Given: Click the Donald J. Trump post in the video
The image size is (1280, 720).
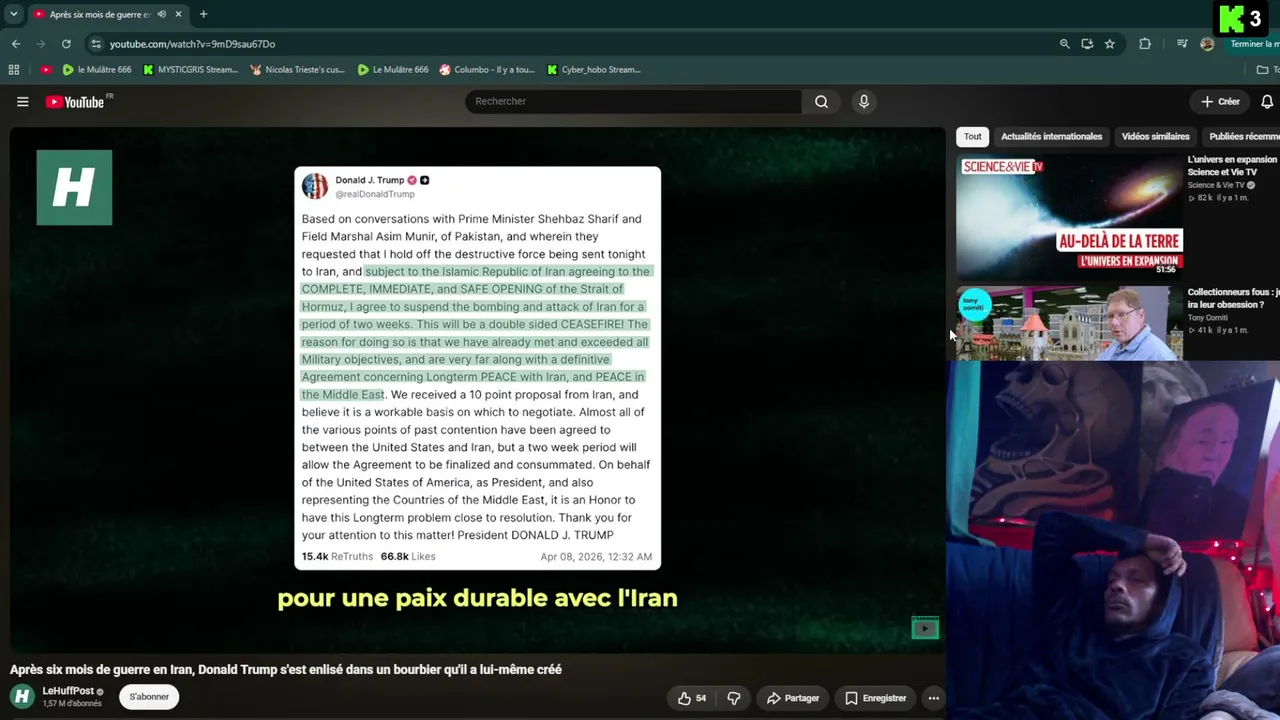Looking at the screenshot, I should (477, 368).
